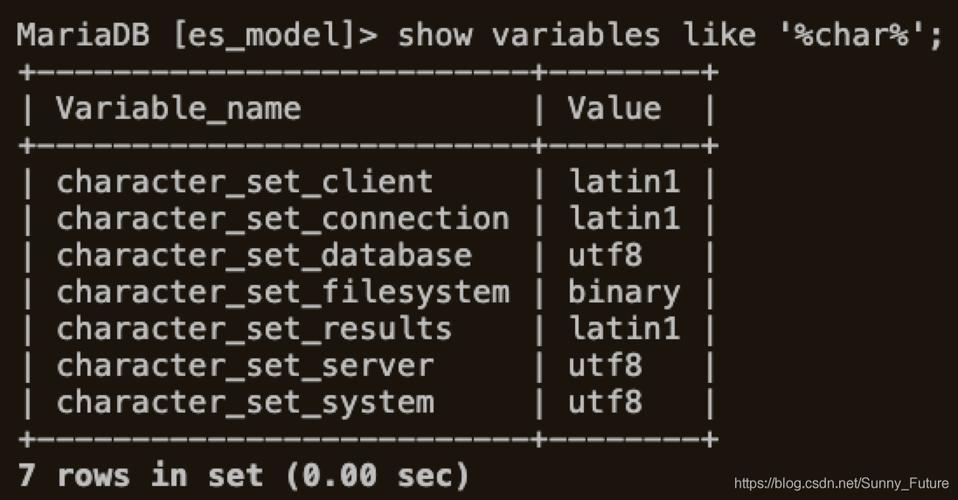The image size is (958, 500).
Task: Click the character_set_filesystem row name
Action: point(283,292)
